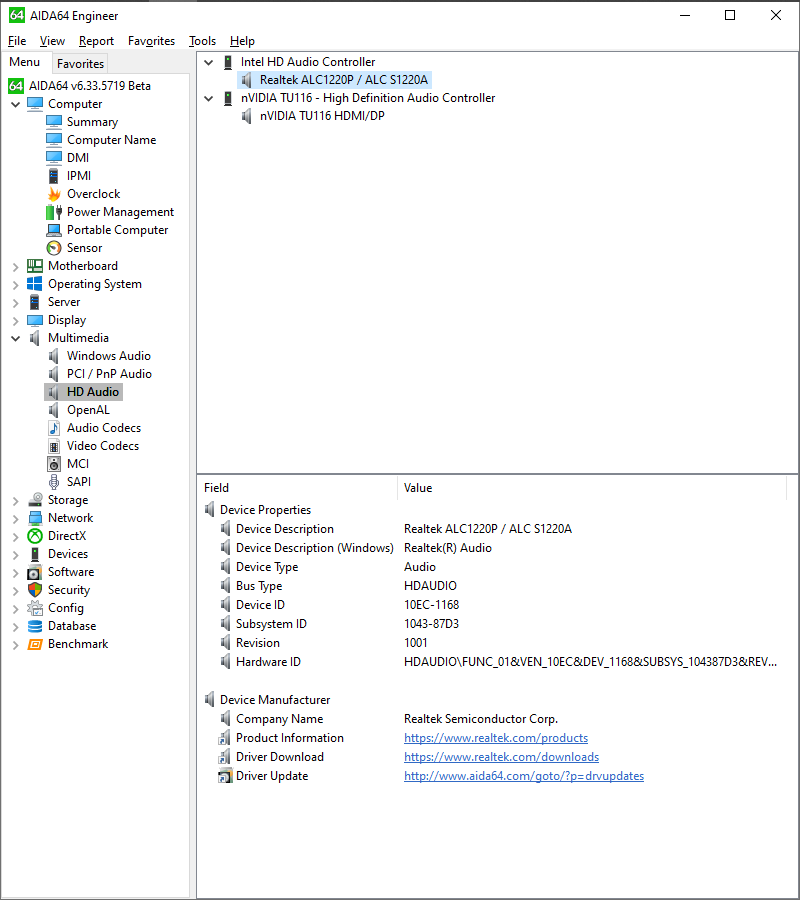Click the Subsystem ID value 1043-87D3
This screenshot has height=900, width=800.
click(x=431, y=624)
